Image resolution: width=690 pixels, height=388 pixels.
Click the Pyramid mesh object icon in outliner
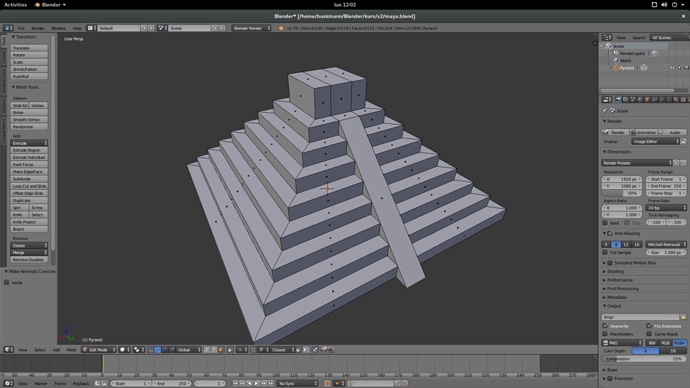tap(617, 68)
